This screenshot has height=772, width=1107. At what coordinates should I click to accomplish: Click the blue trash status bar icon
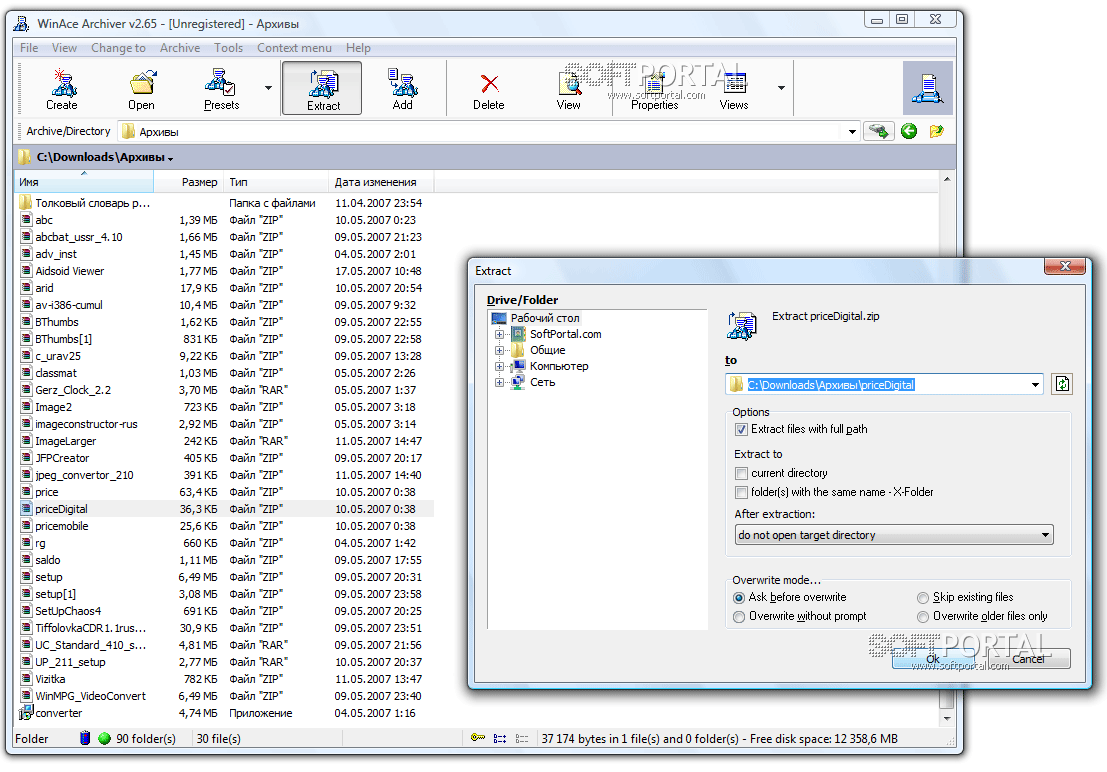(85, 738)
